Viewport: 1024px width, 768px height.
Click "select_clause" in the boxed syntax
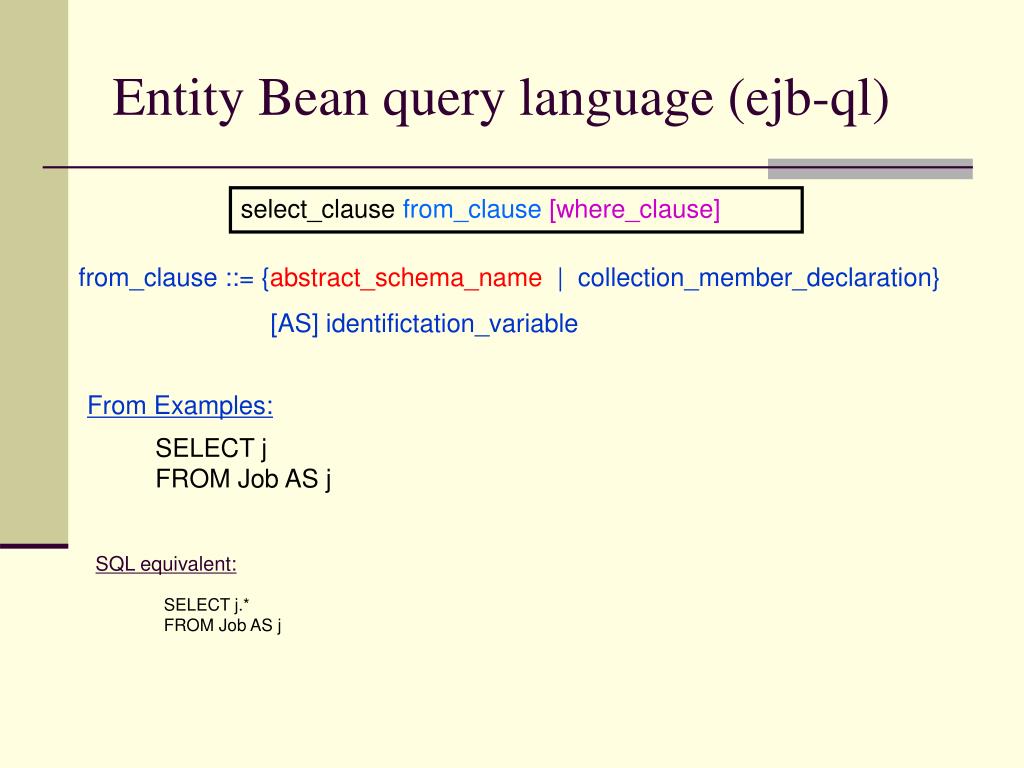[317, 210]
